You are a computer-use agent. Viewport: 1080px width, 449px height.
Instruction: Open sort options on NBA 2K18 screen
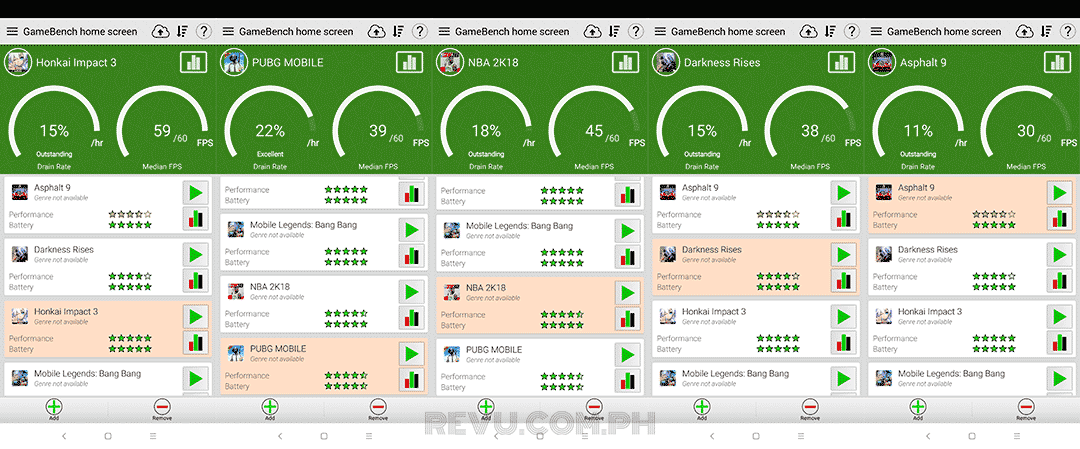(614, 32)
